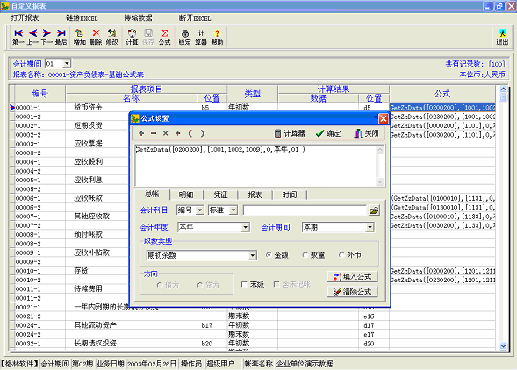Insert divide operator in formula dialog
This screenshot has width=517, height=370.
click(178, 133)
